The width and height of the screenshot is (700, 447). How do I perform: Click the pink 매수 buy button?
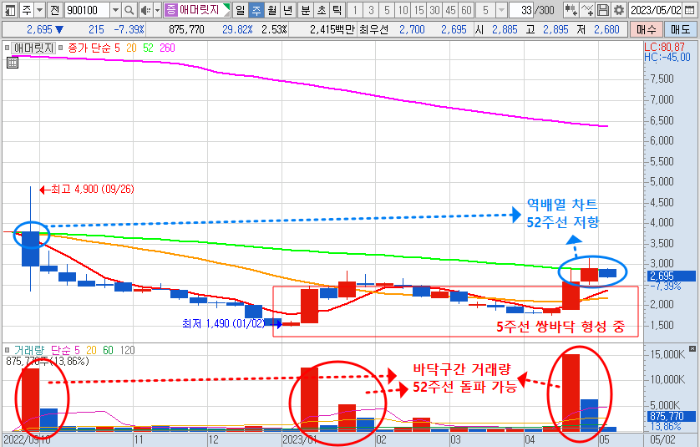pos(646,29)
